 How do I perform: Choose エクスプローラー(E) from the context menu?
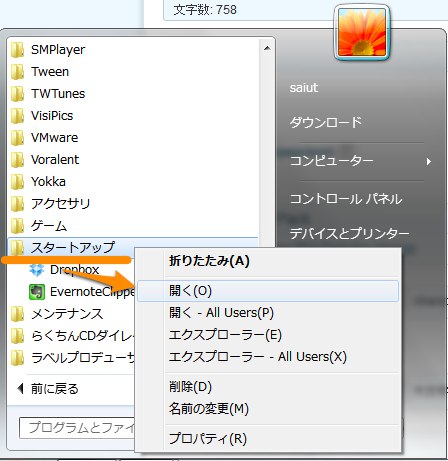click(225, 335)
